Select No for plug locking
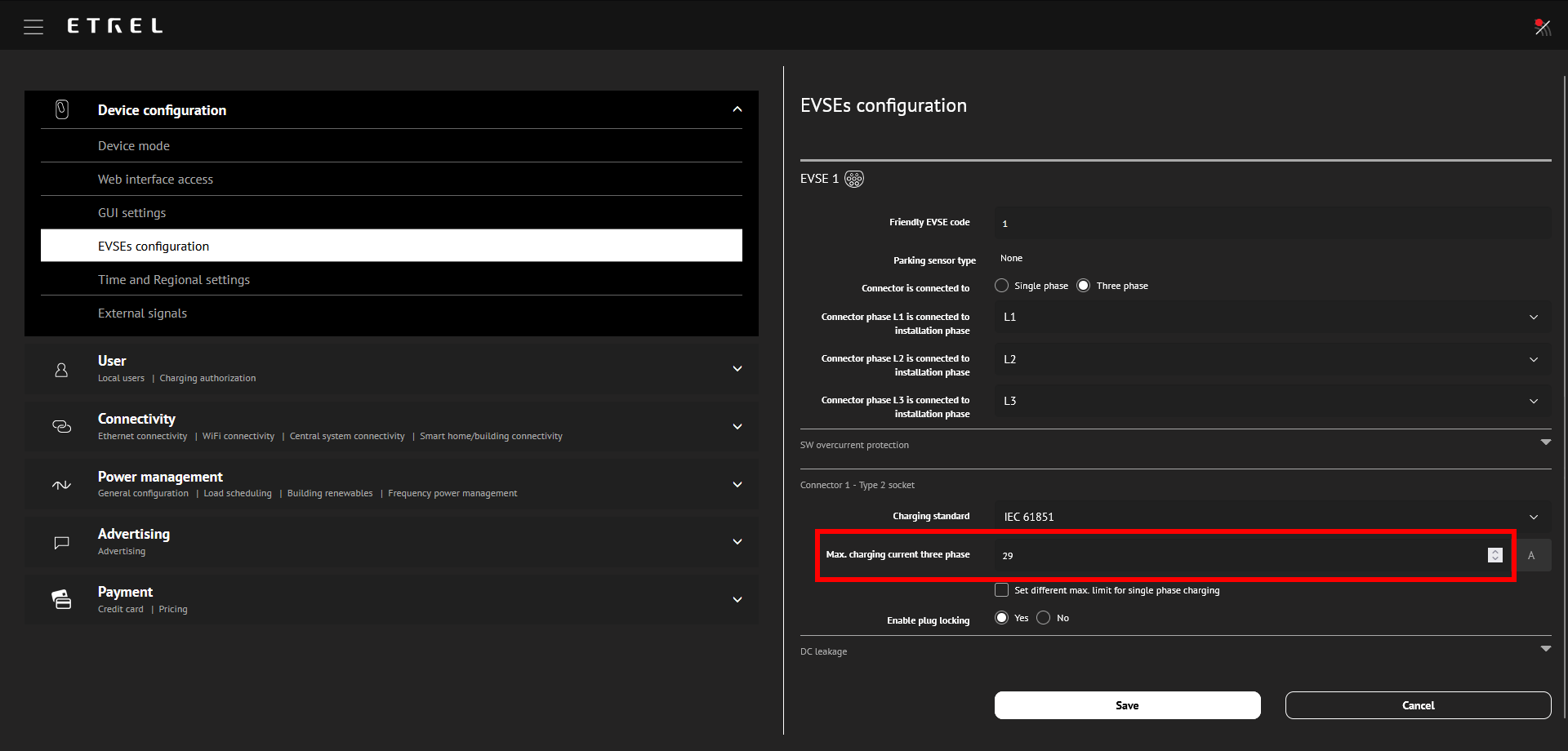1568x751 pixels. [1043, 618]
